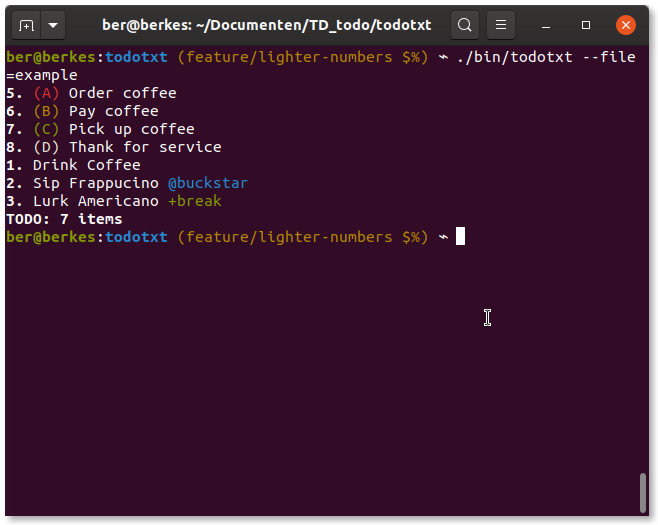Click the yellow (B) priority marker
The image size is (658, 525).
pos(46,111)
